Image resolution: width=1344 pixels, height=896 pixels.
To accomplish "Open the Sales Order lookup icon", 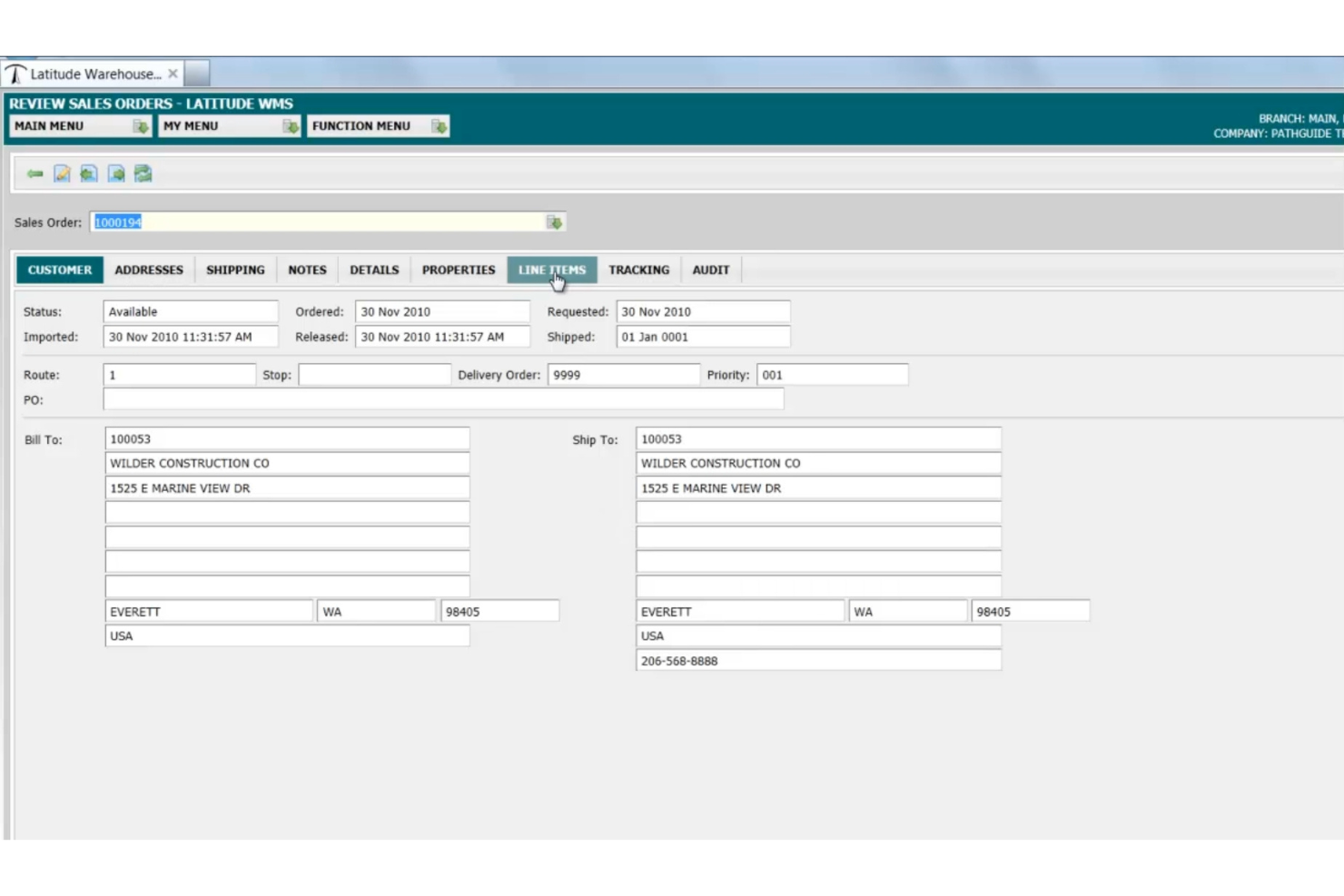I will click(555, 221).
